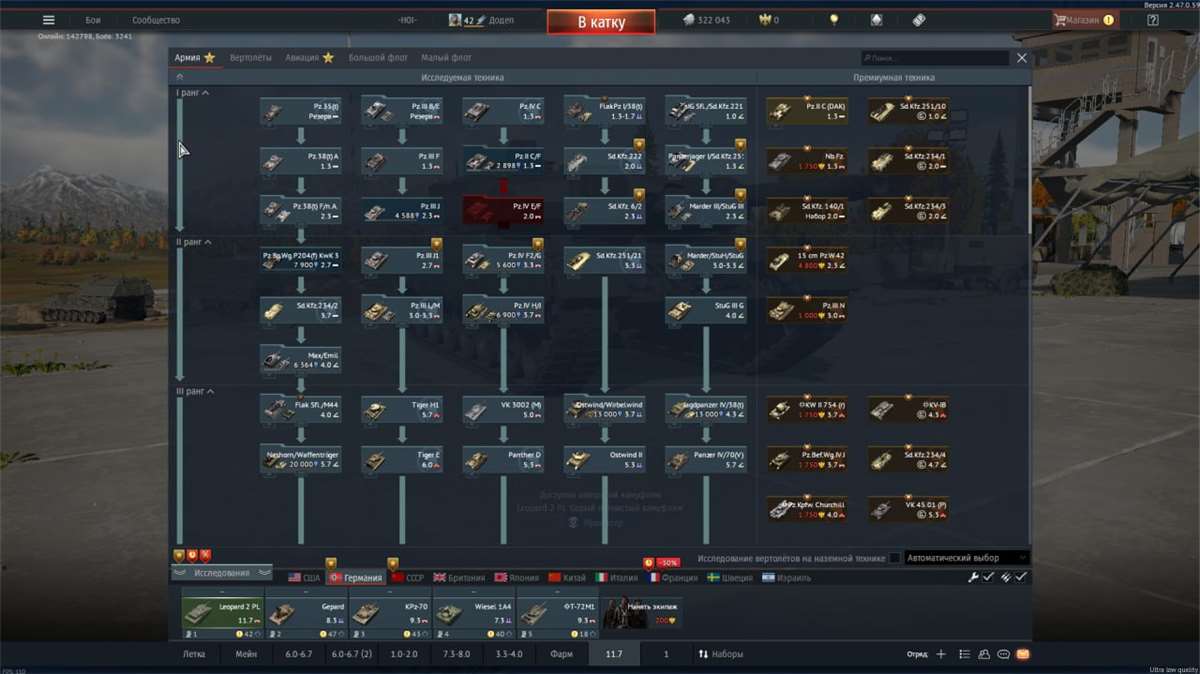
Task: Switch to the Летка preset
Action: coord(194,654)
